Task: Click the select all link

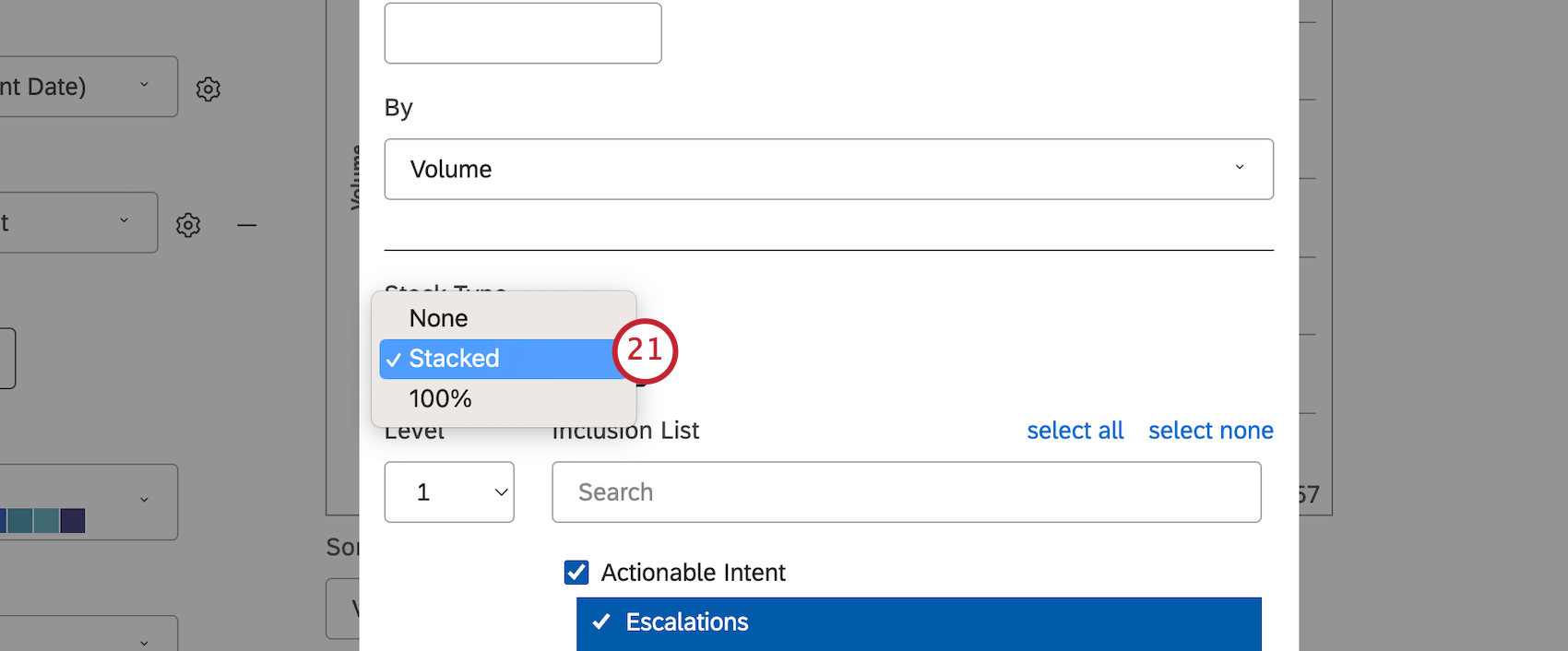Action: coord(1075,431)
